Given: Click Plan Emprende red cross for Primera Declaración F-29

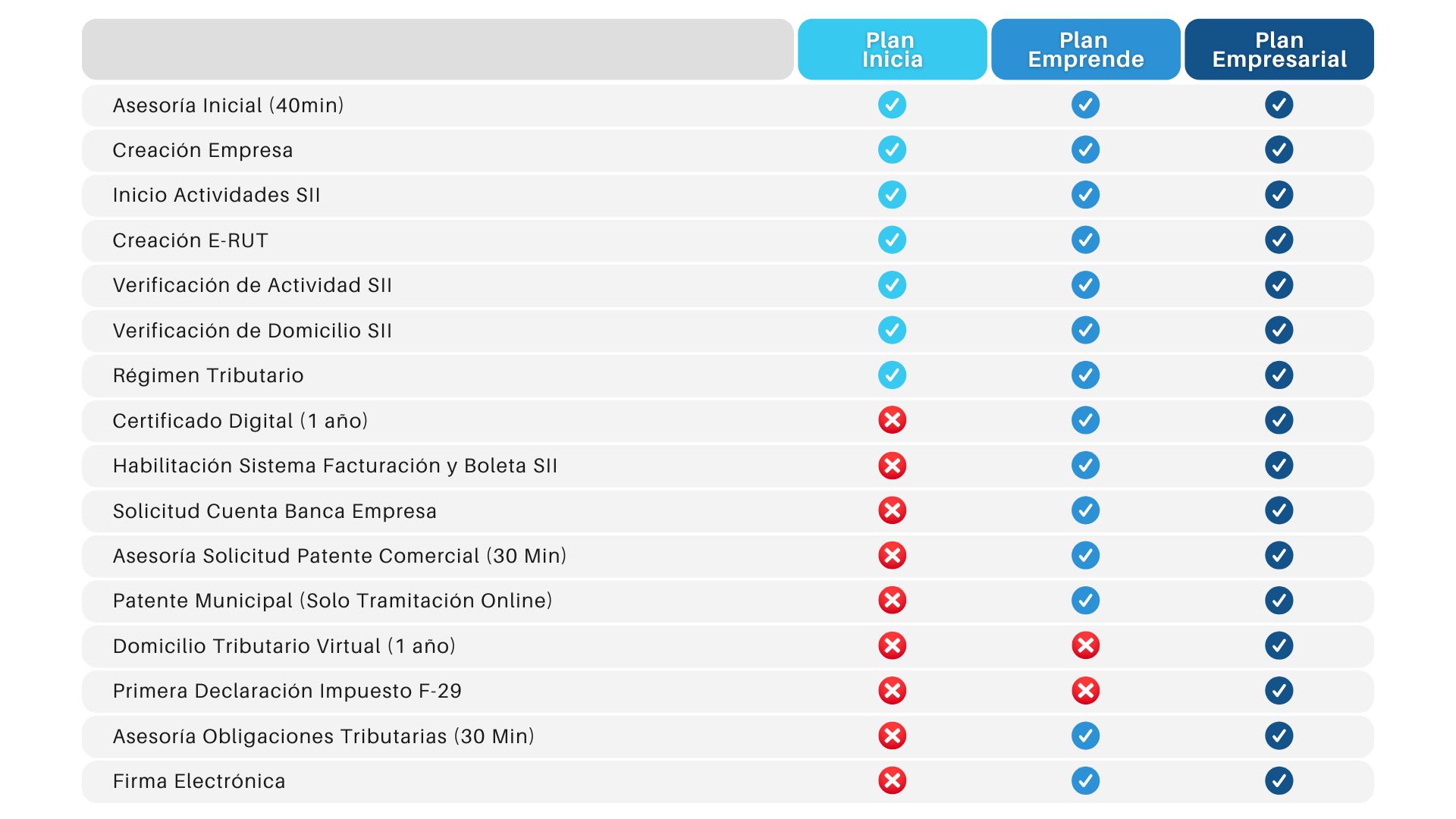Looking at the screenshot, I should [1085, 691].
